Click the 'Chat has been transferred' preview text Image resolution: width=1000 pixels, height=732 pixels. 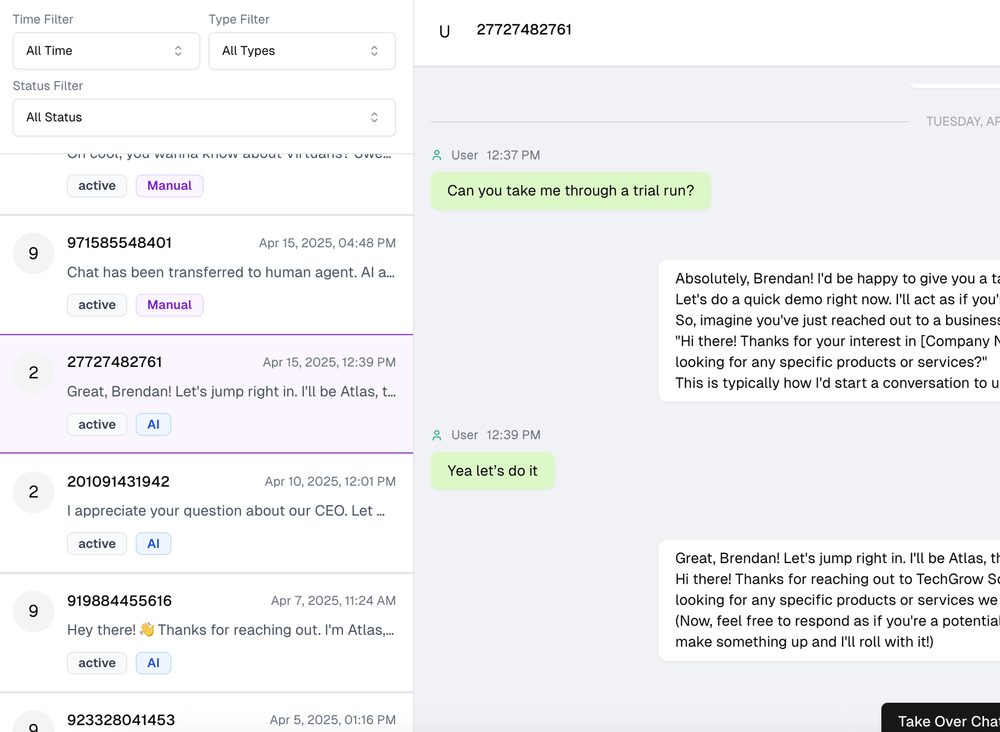pos(231,272)
